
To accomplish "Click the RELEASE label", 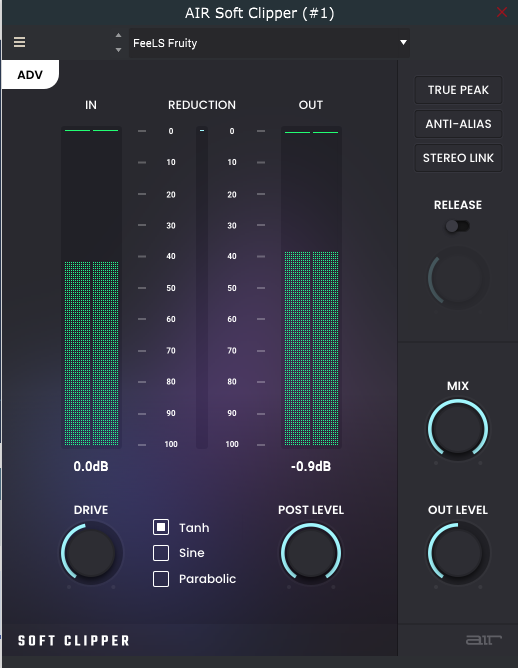I will point(458,205).
